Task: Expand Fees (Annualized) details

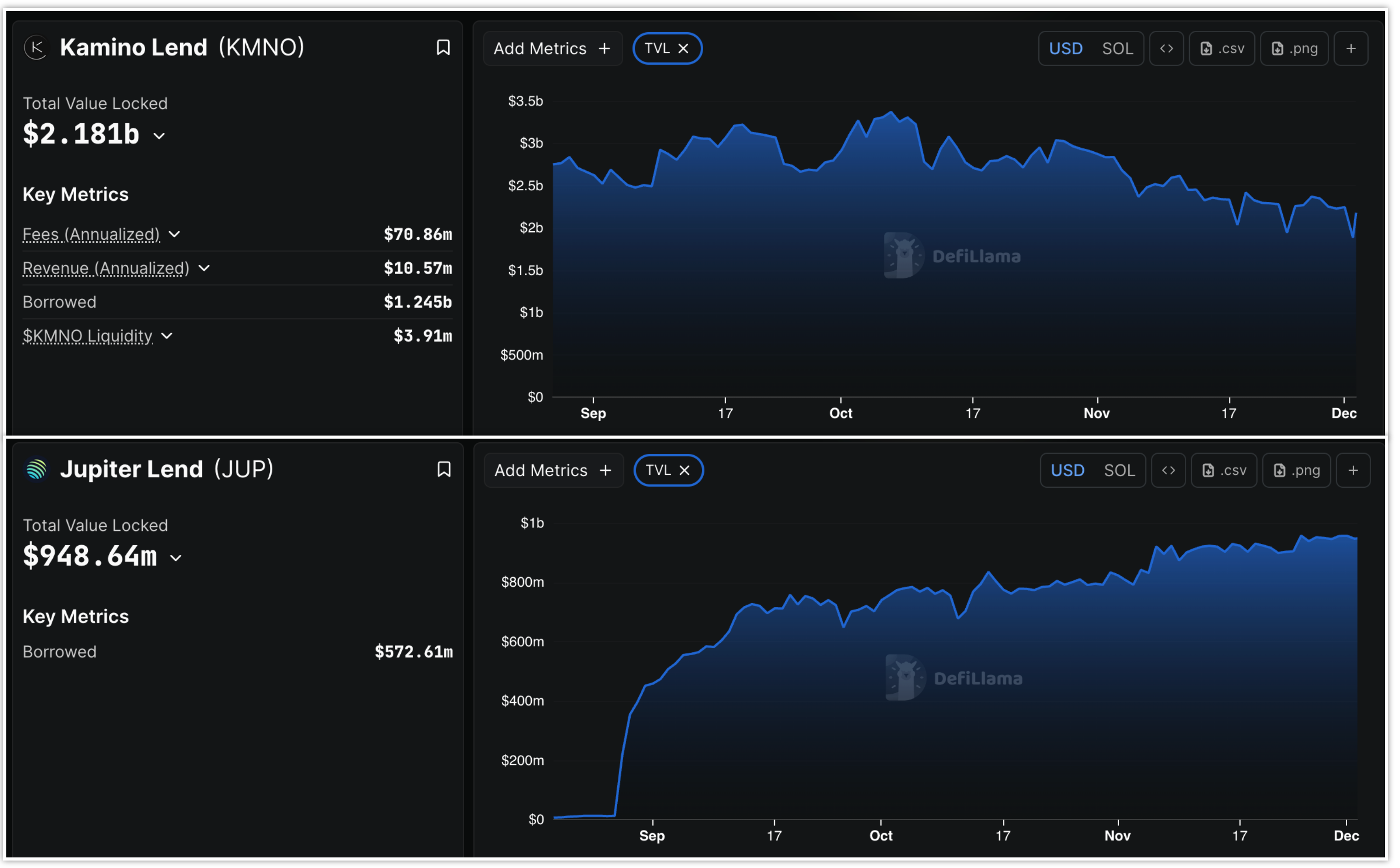Action: [x=175, y=234]
